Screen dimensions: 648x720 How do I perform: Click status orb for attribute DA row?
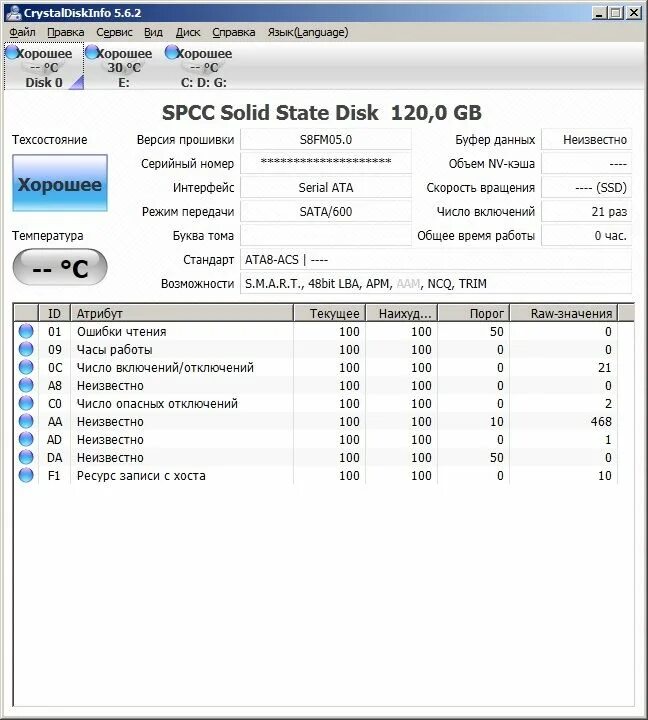click(x=26, y=457)
